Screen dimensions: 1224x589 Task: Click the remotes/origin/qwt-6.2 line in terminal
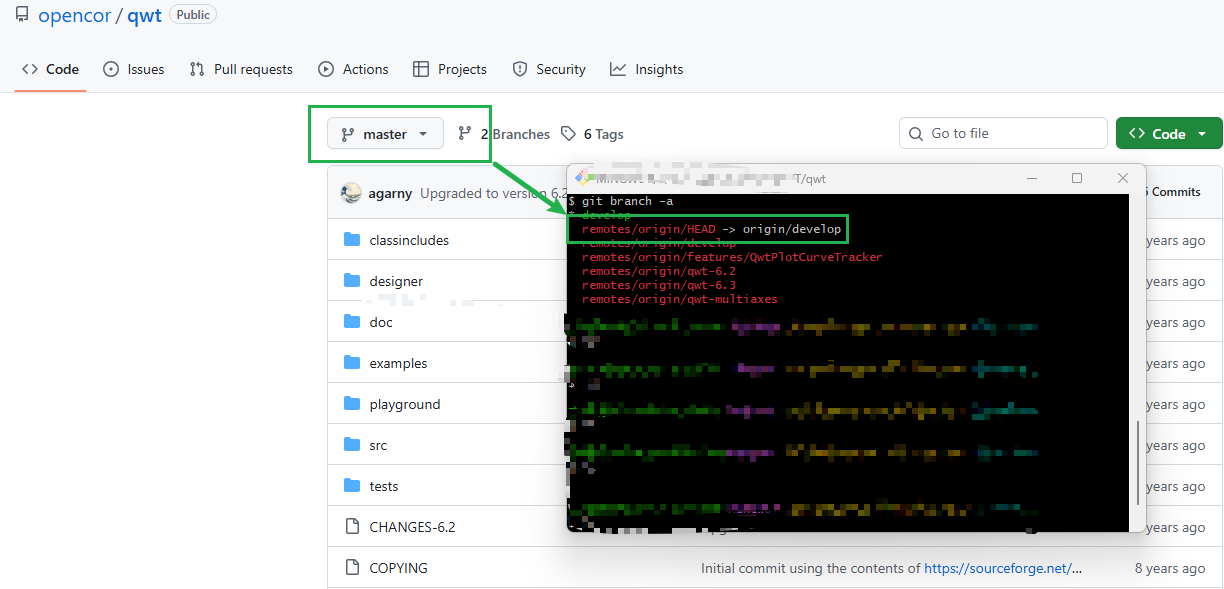(x=659, y=271)
